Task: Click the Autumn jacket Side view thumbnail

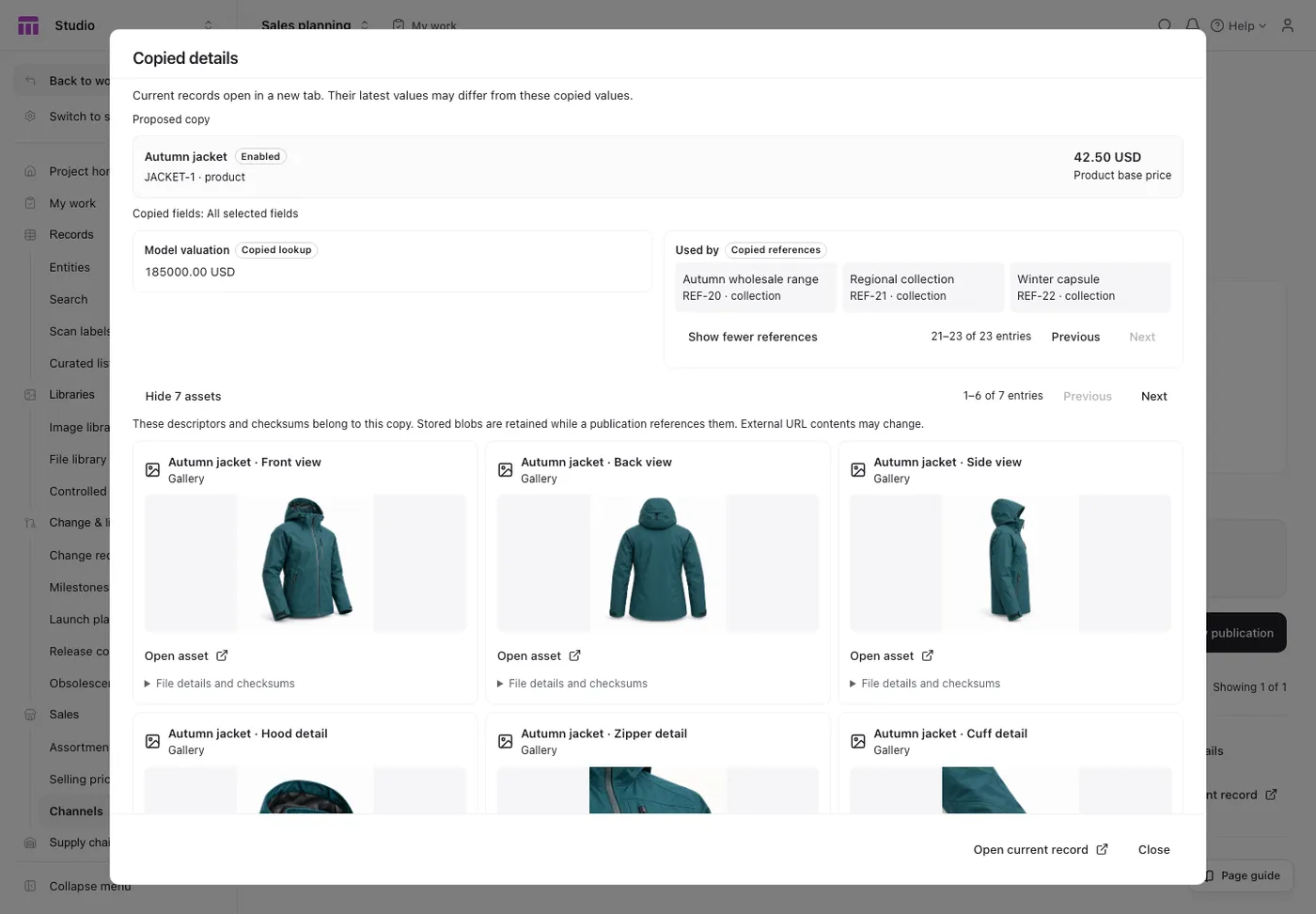Action: (x=1010, y=563)
